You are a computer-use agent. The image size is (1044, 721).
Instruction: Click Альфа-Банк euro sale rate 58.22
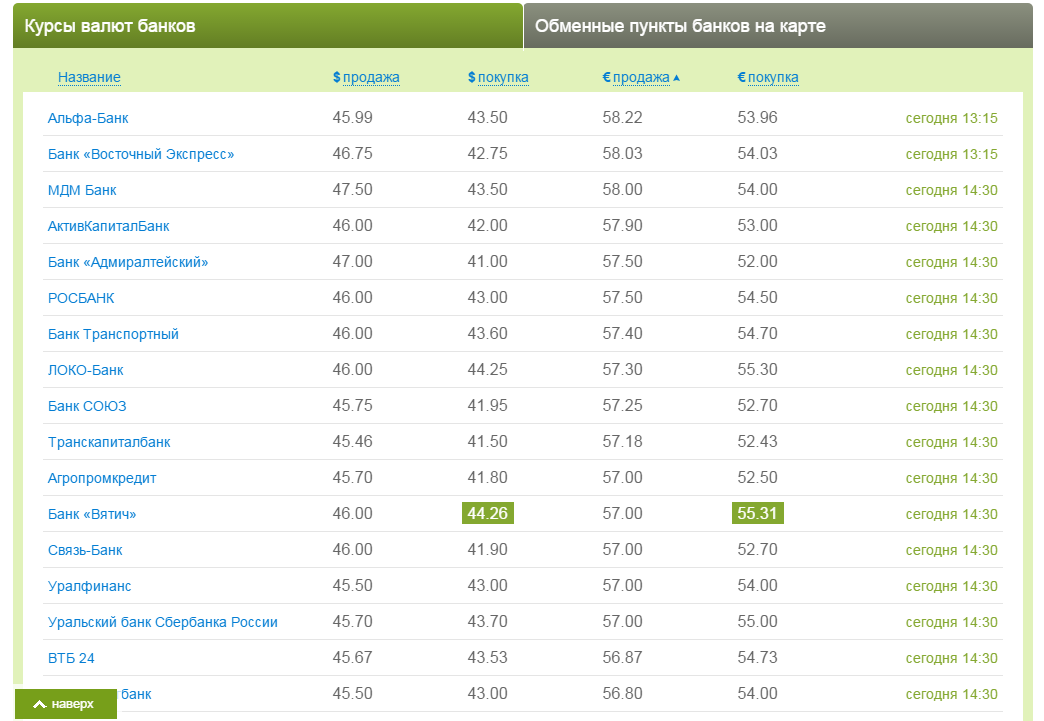click(x=623, y=118)
